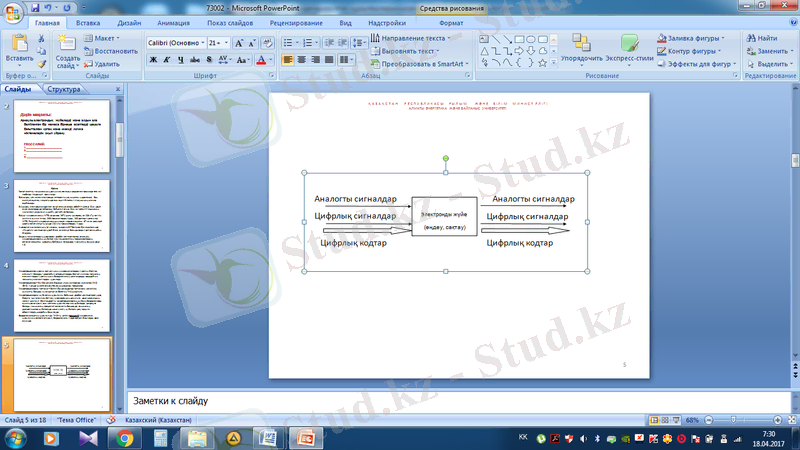Click the Office button logo
800x450 pixels.
(x=12, y=9)
